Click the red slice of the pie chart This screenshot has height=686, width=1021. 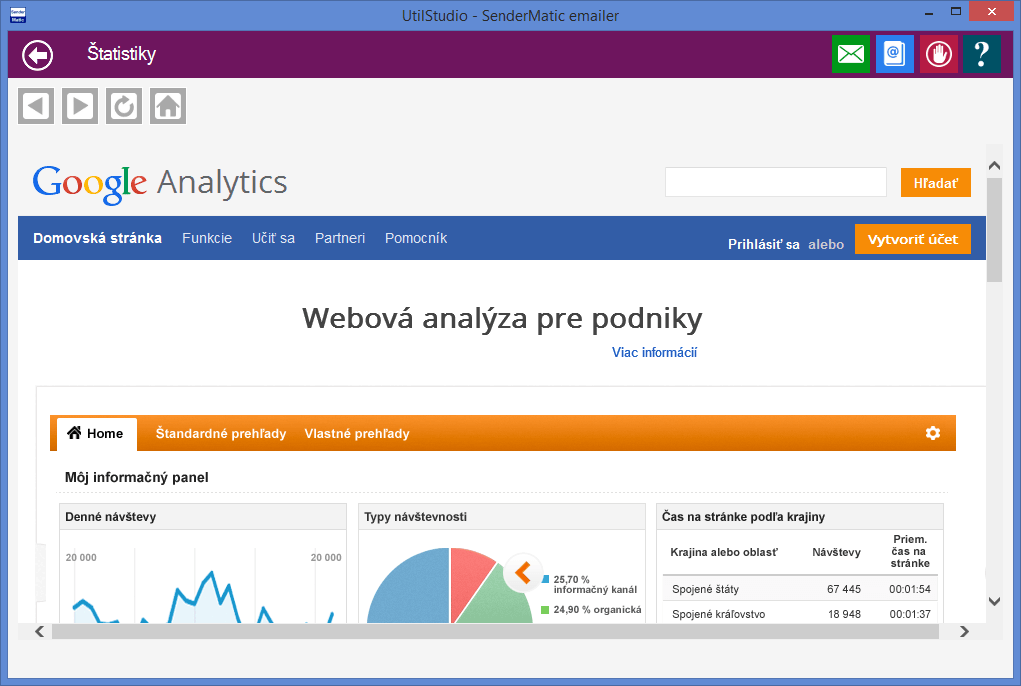(467, 579)
